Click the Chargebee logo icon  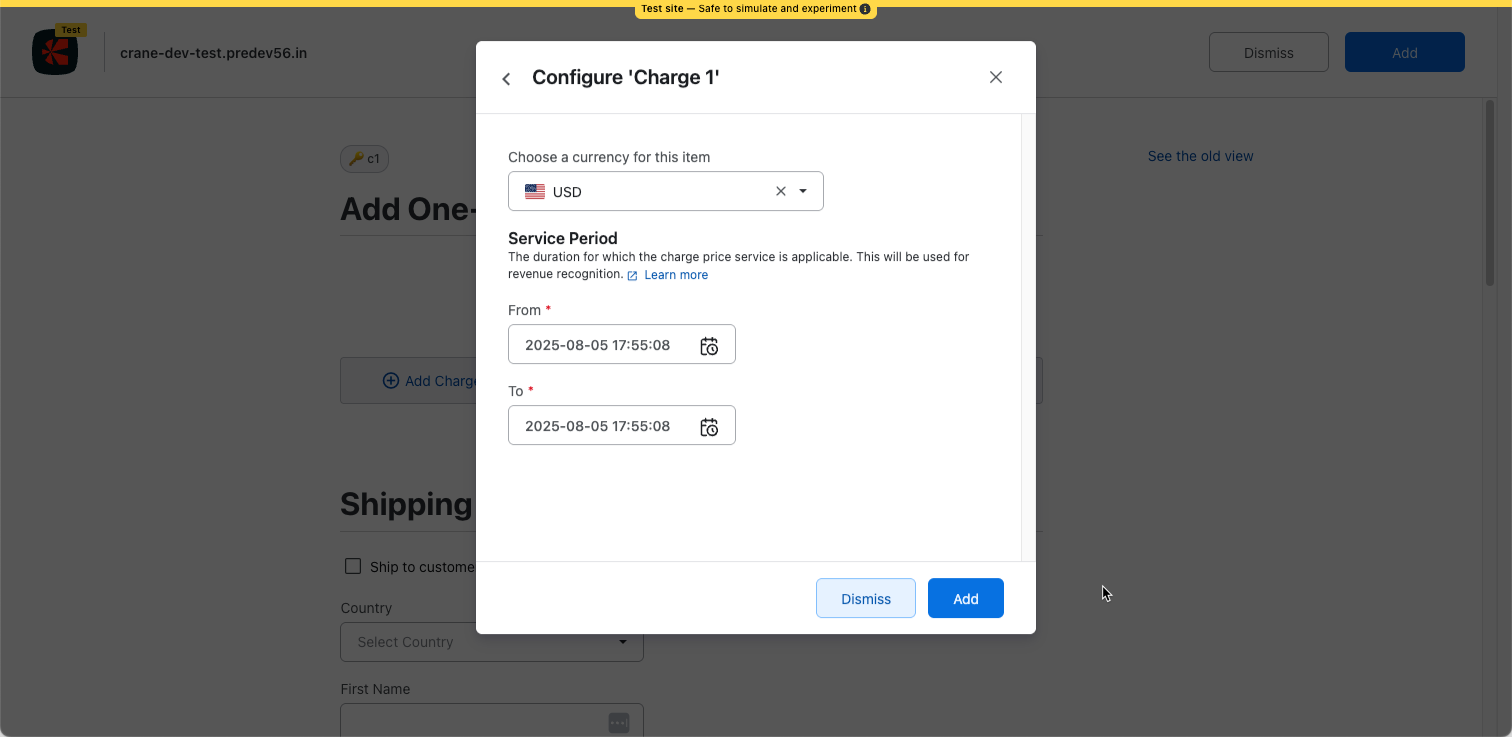coord(54,53)
